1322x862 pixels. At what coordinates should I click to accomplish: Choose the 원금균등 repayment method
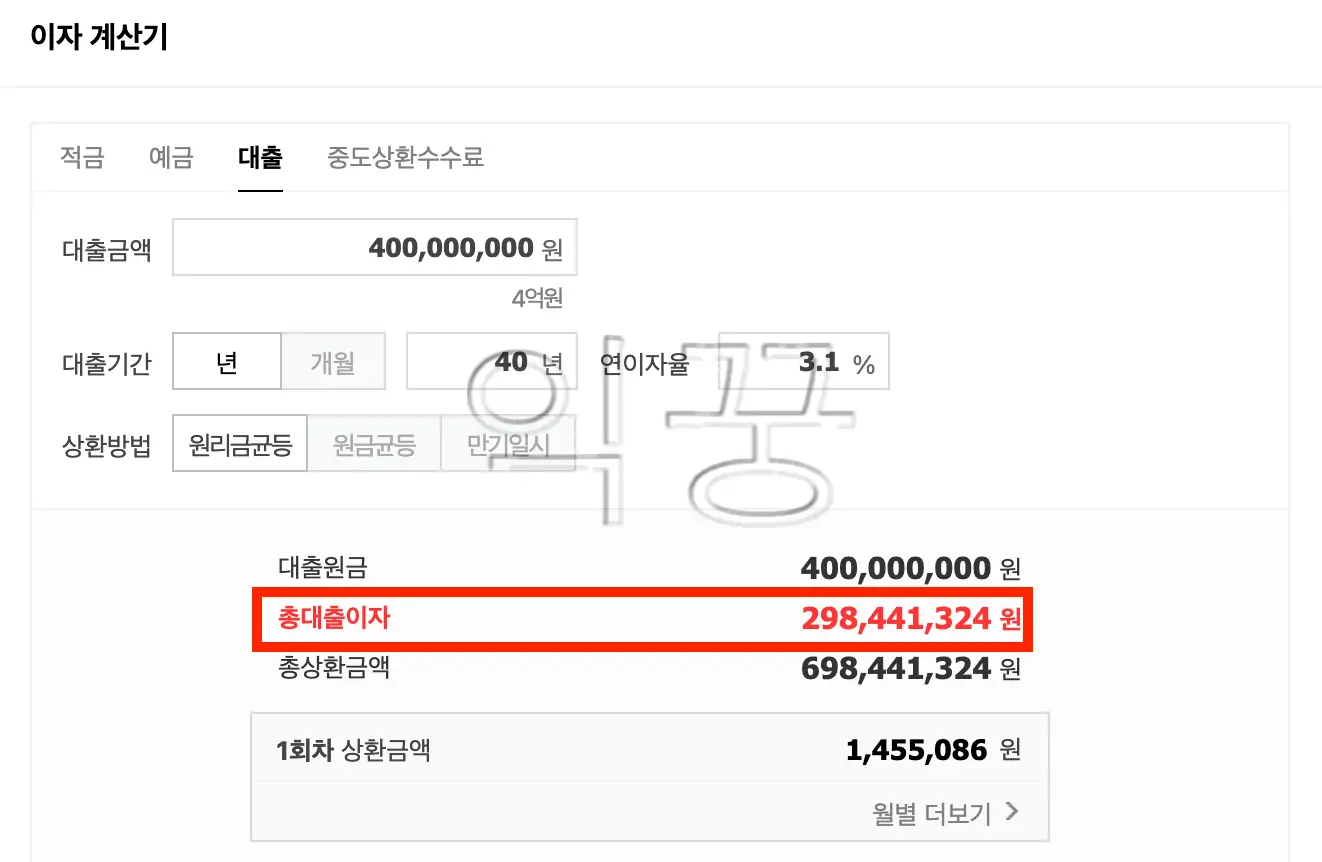(374, 443)
